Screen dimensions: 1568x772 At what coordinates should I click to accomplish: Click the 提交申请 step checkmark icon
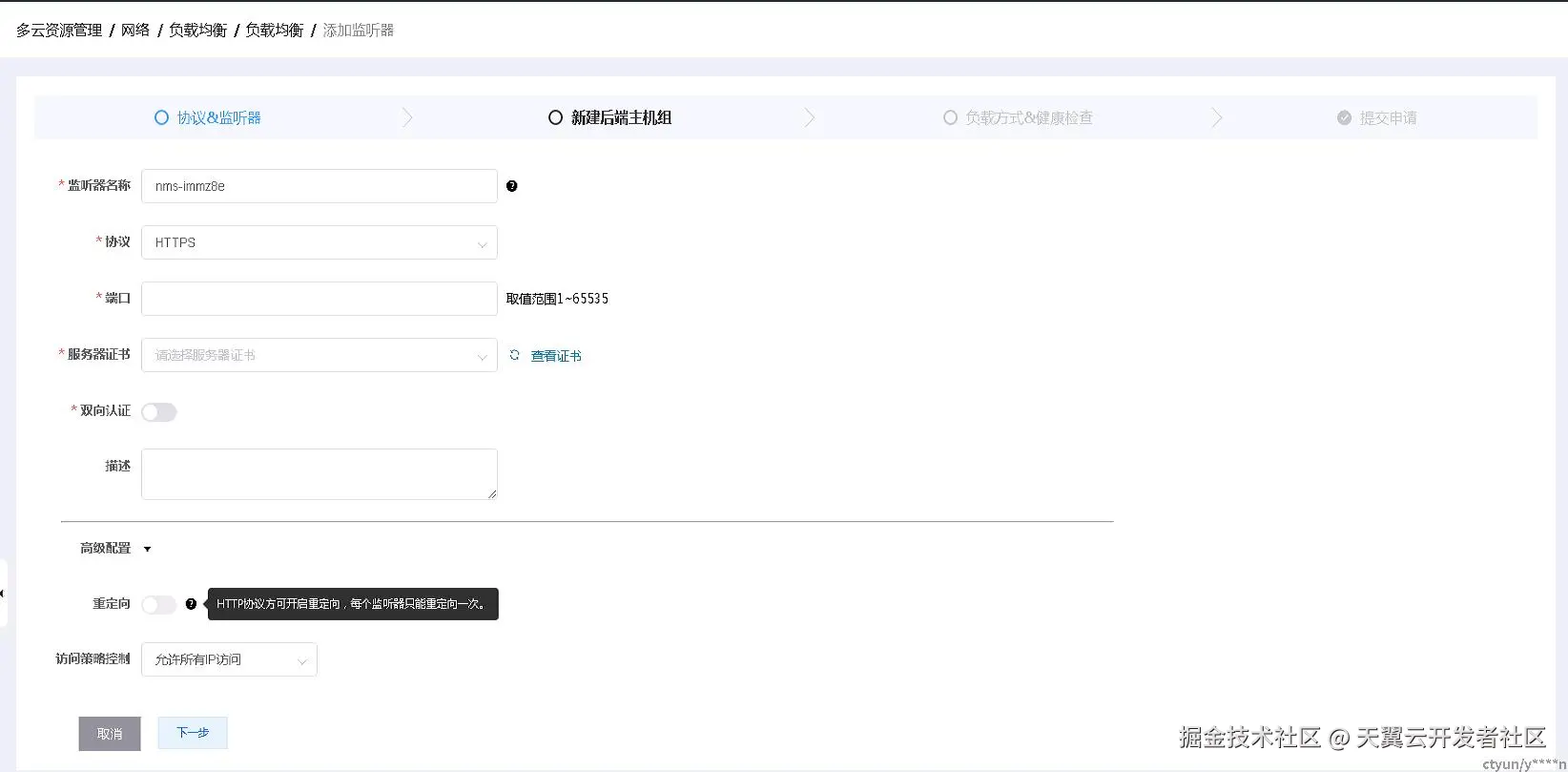(x=1344, y=117)
